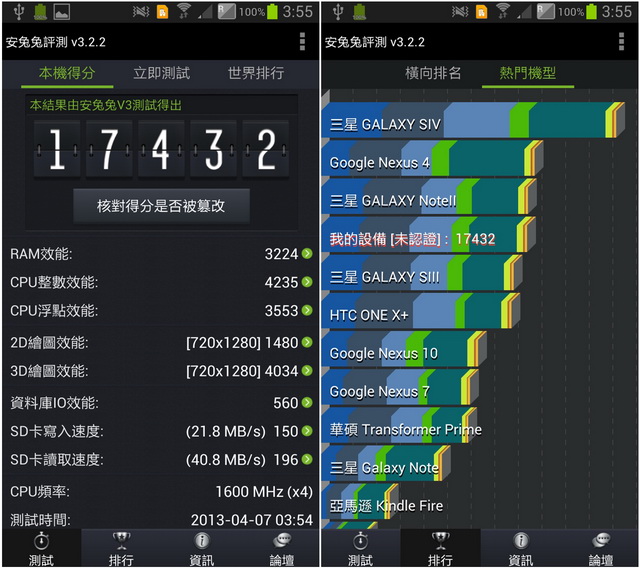Tap green arrow next to CPU浮點效能 score
Image resolution: width=640 pixels, height=569 pixels.
[307, 310]
